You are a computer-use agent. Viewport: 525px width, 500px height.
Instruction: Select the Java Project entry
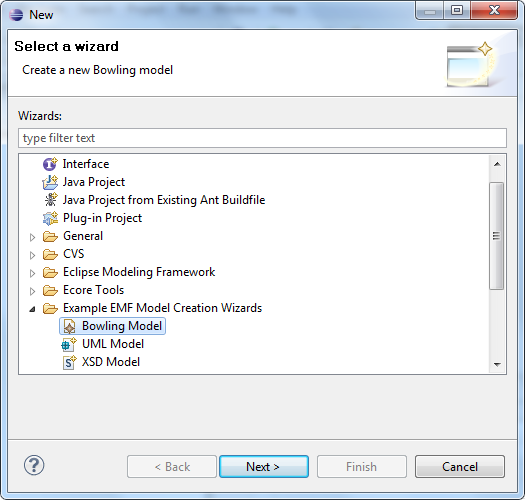point(94,182)
